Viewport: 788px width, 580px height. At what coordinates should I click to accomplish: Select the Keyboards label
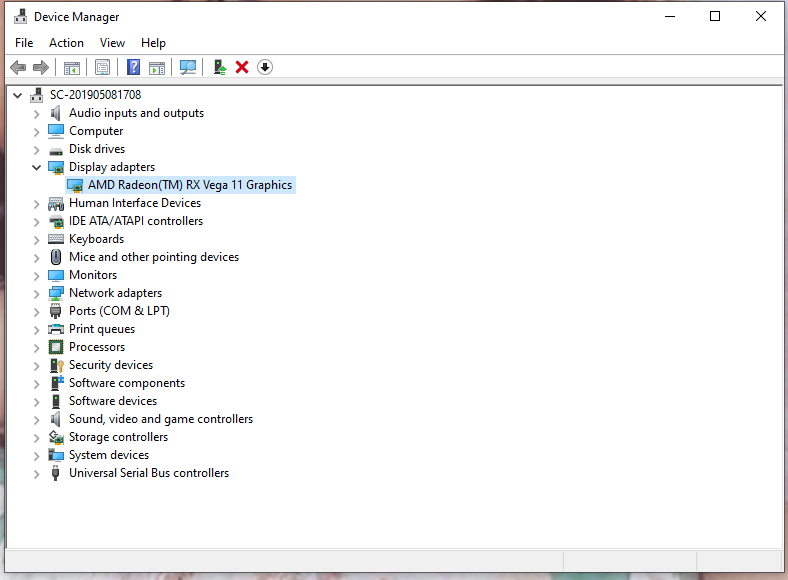click(96, 239)
